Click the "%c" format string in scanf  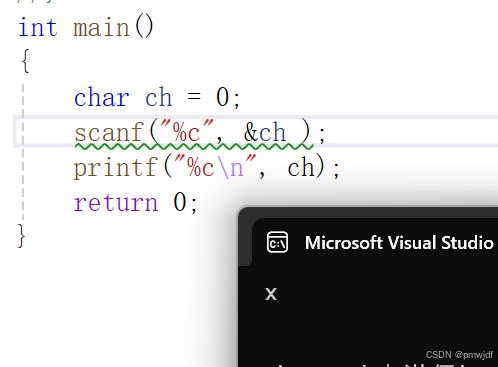click(186, 132)
